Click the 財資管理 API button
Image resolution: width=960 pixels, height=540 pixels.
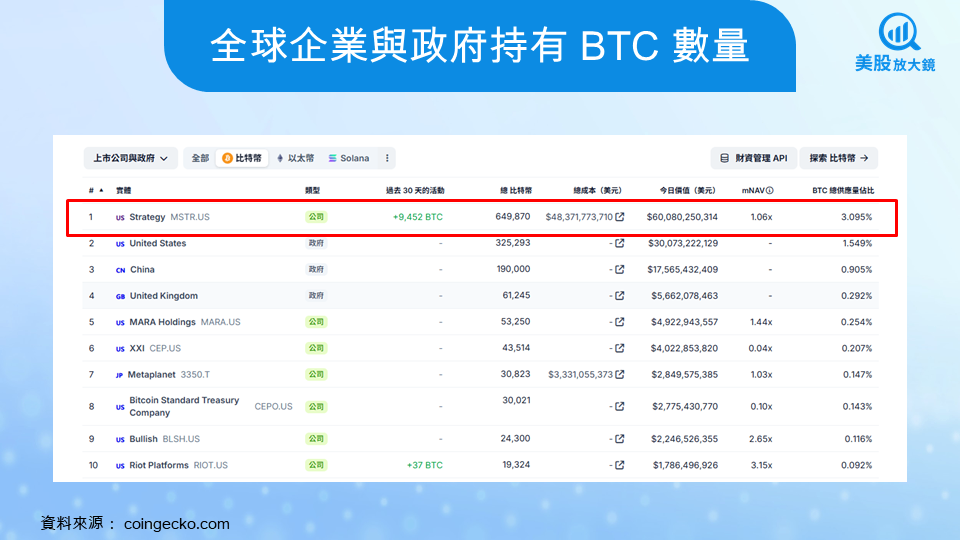[x=754, y=158]
